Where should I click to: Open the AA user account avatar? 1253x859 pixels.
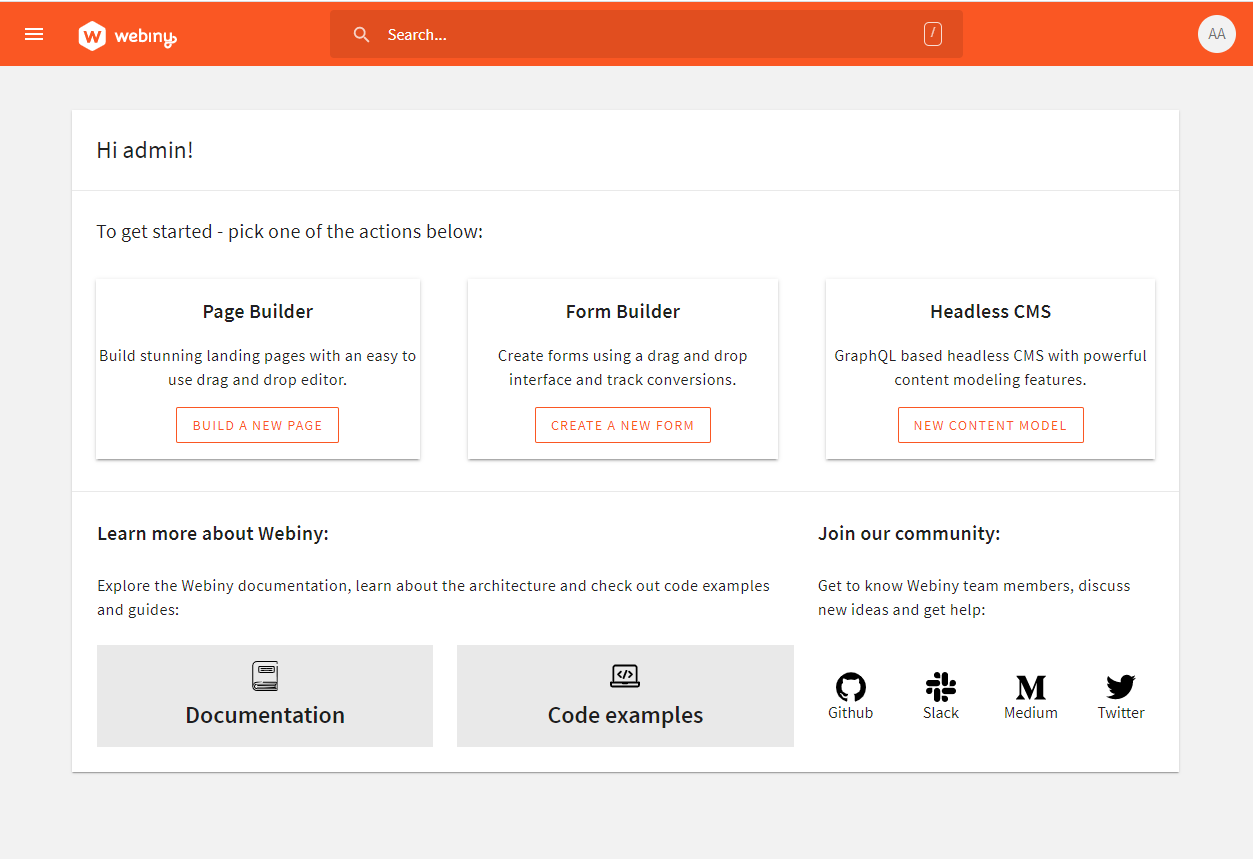tap(1216, 33)
